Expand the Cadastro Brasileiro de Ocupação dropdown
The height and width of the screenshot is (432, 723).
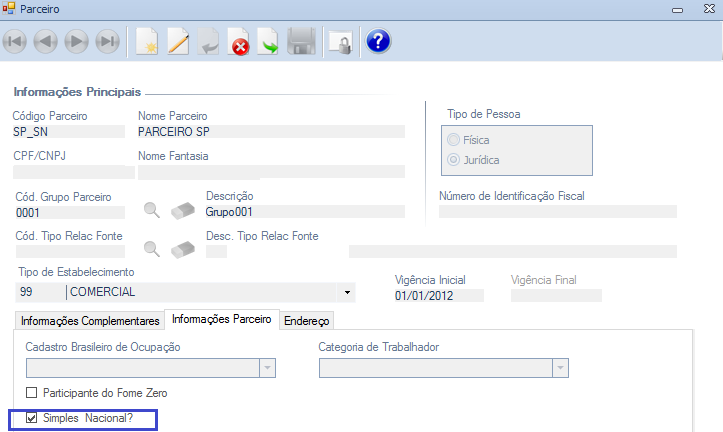267,368
